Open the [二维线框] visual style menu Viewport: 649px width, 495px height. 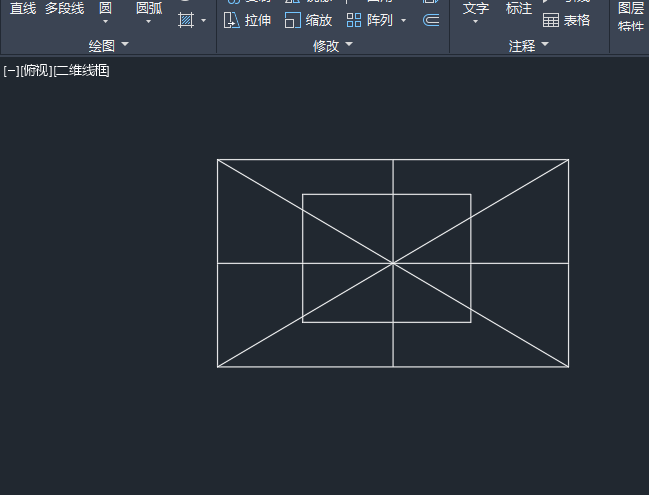(82, 71)
